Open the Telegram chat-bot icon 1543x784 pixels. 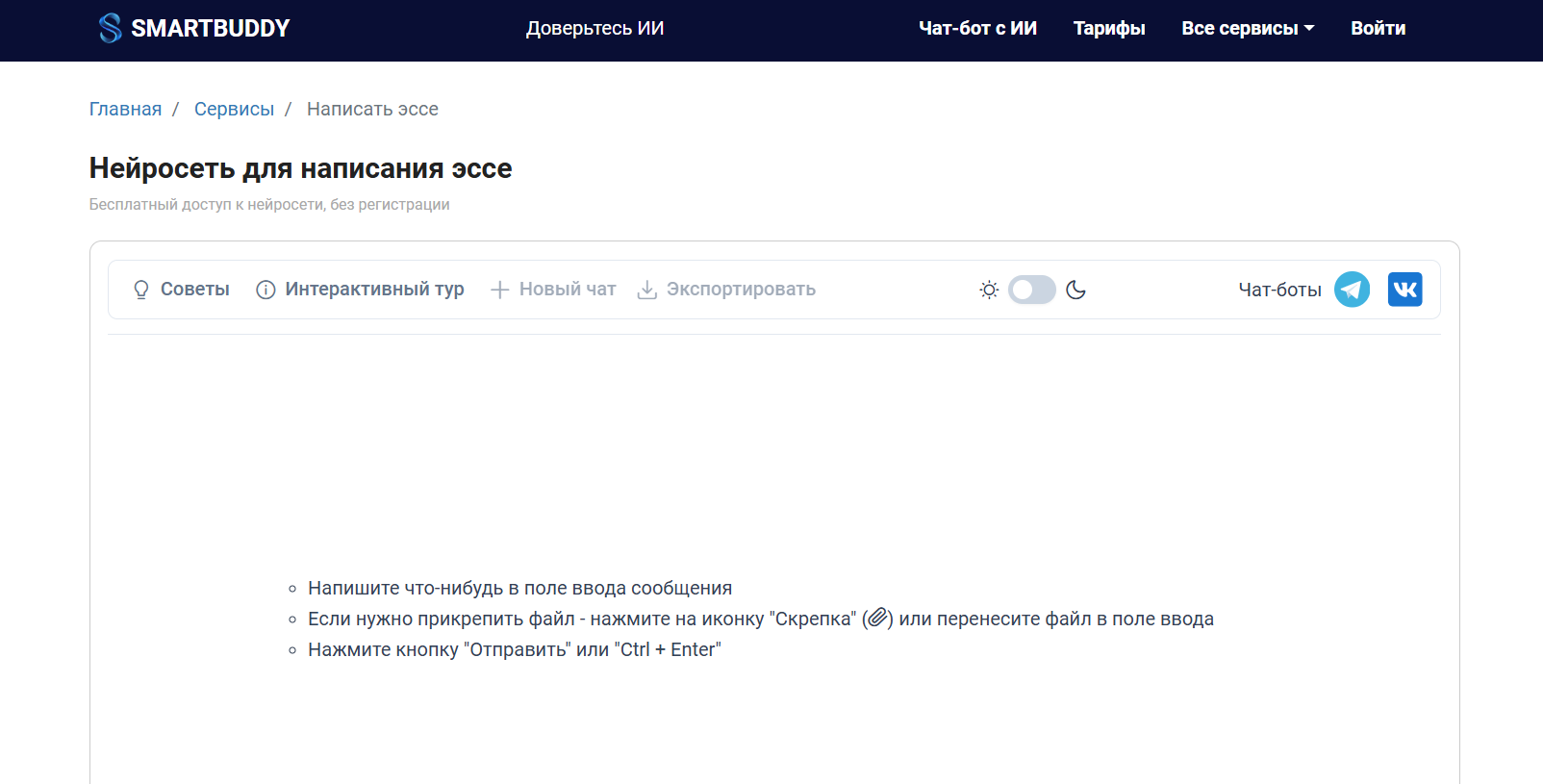coord(1352,290)
